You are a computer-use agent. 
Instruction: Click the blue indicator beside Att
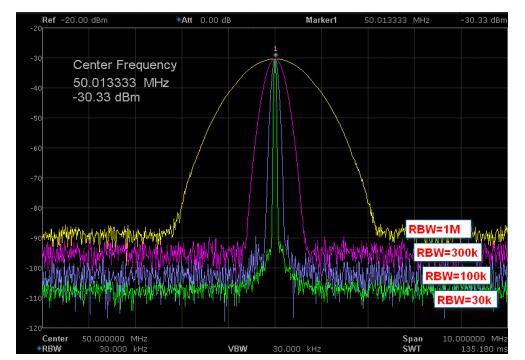[178, 20]
